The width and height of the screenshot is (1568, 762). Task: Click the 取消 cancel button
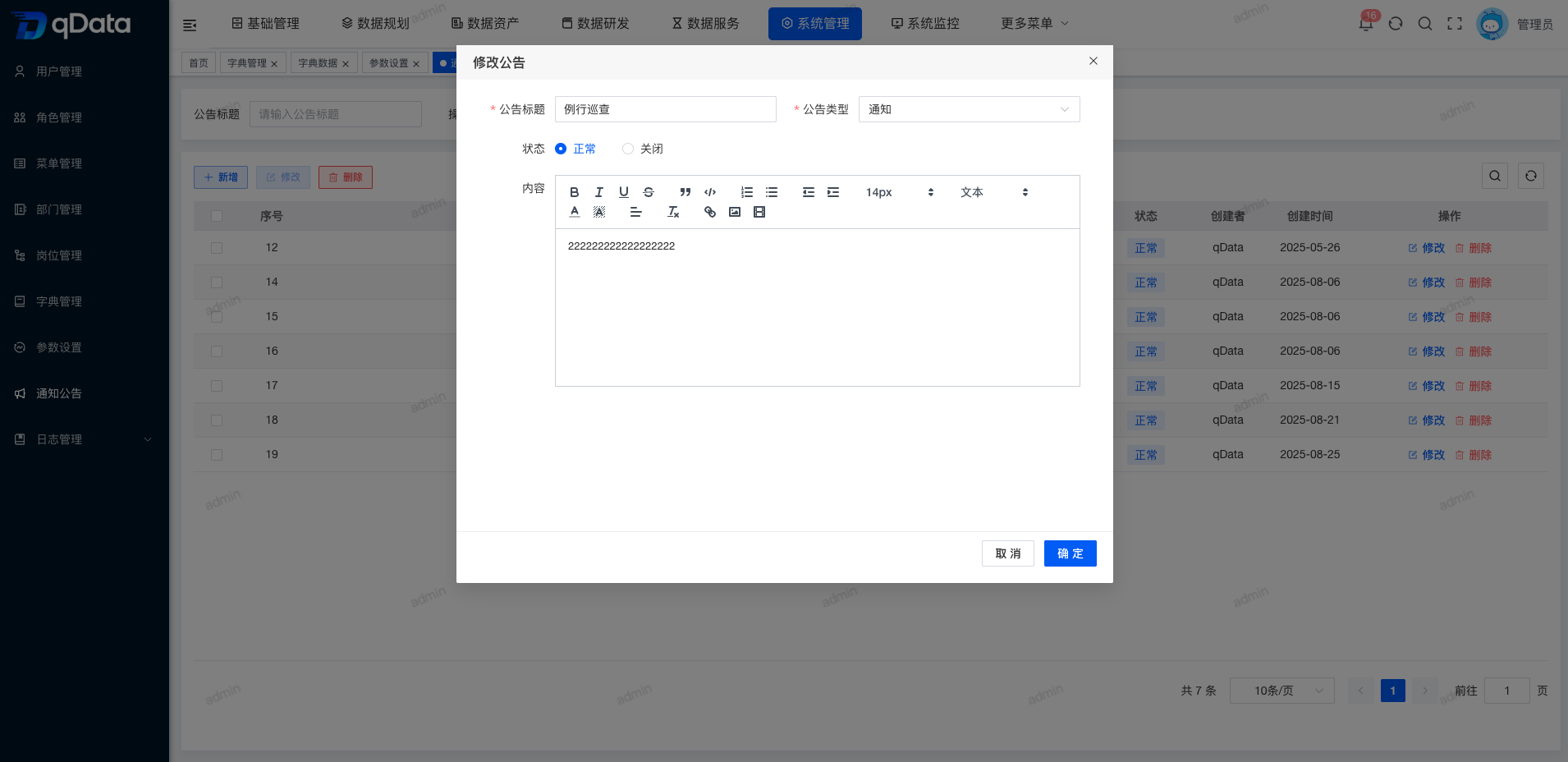[1008, 553]
